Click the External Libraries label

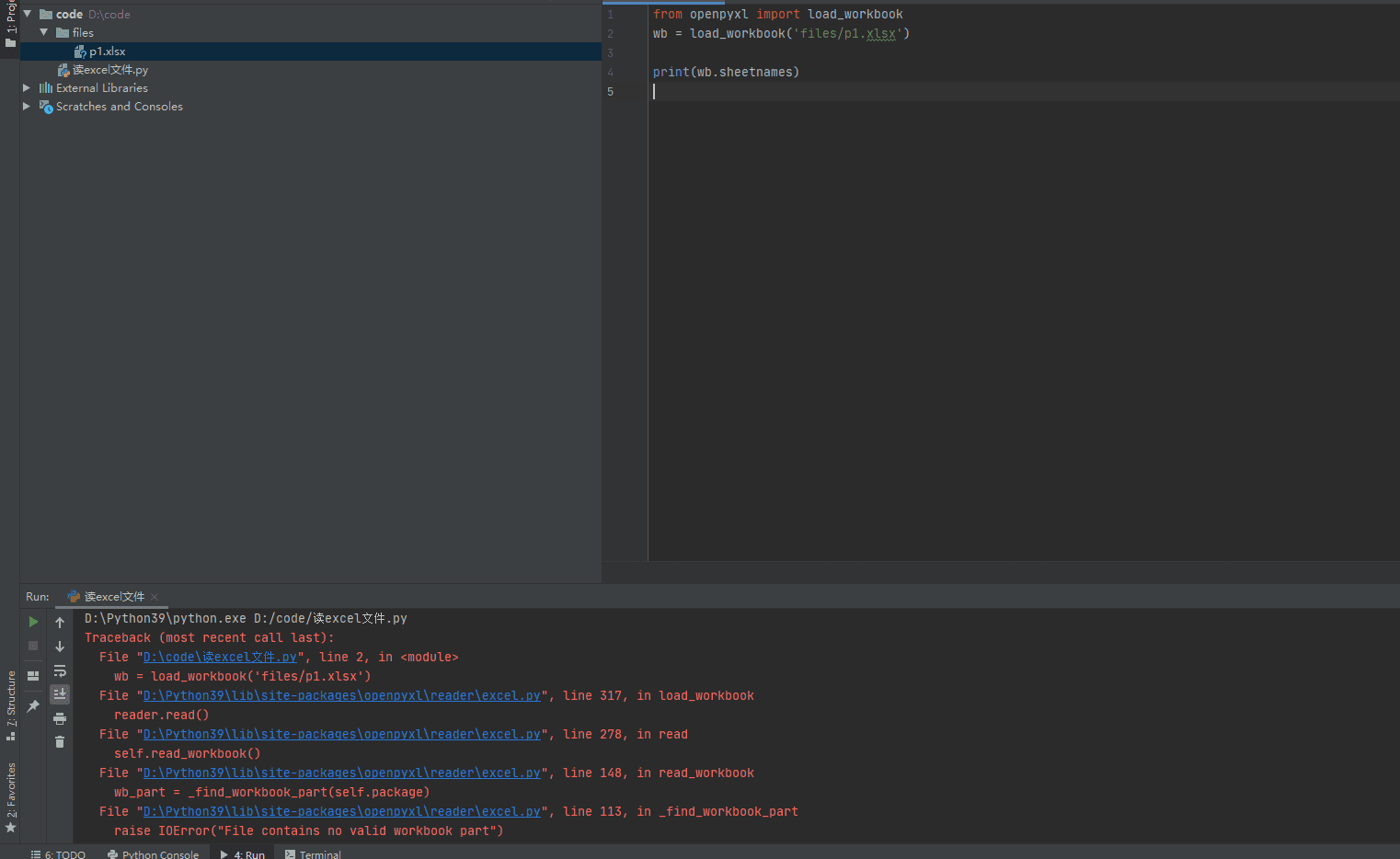[x=102, y=88]
